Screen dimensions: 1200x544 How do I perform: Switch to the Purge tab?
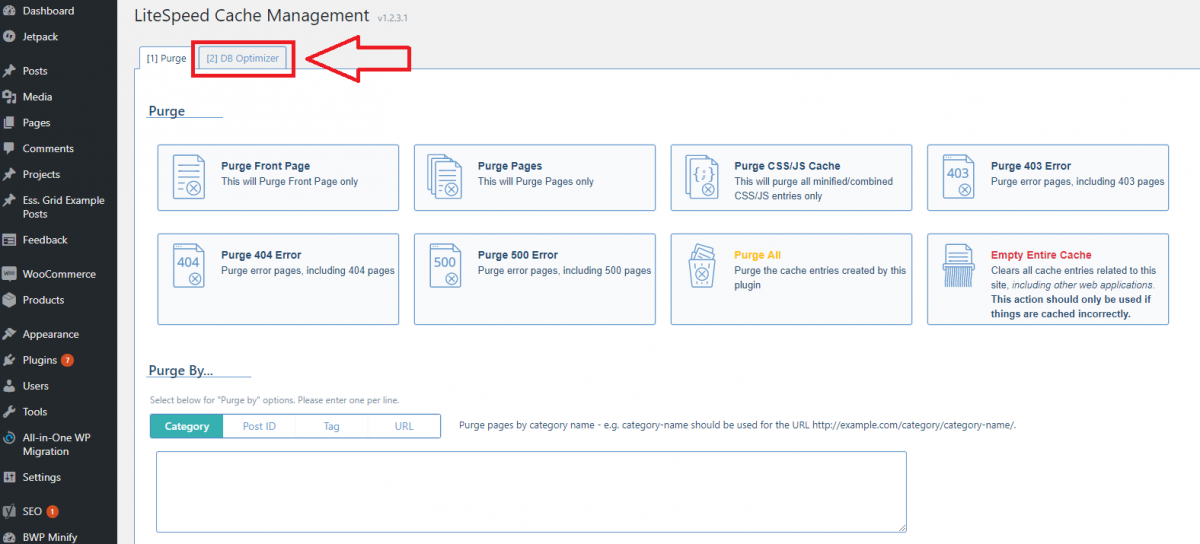point(166,58)
